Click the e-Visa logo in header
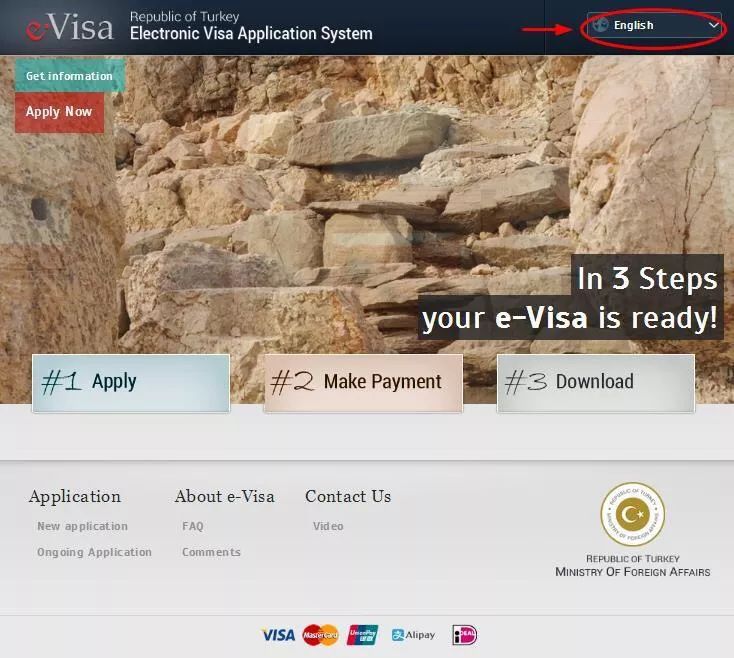This screenshot has width=734, height=658. click(69, 27)
